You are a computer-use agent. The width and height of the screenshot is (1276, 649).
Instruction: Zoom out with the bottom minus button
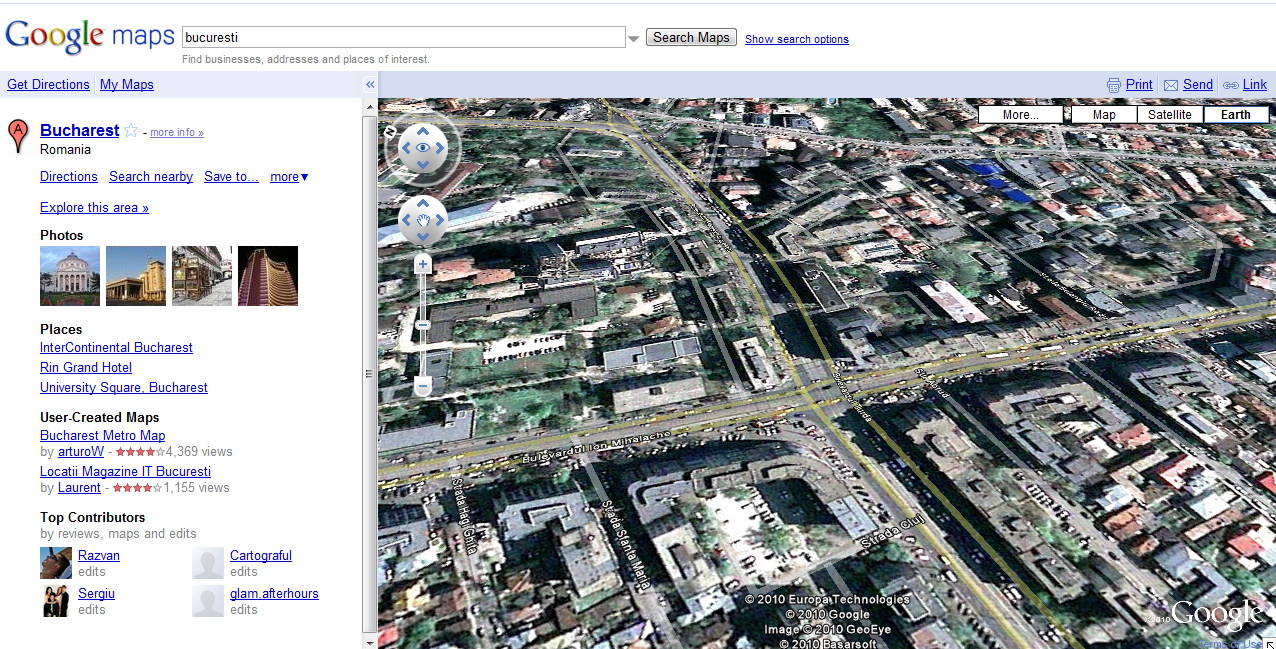pyautogui.click(x=423, y=385)
